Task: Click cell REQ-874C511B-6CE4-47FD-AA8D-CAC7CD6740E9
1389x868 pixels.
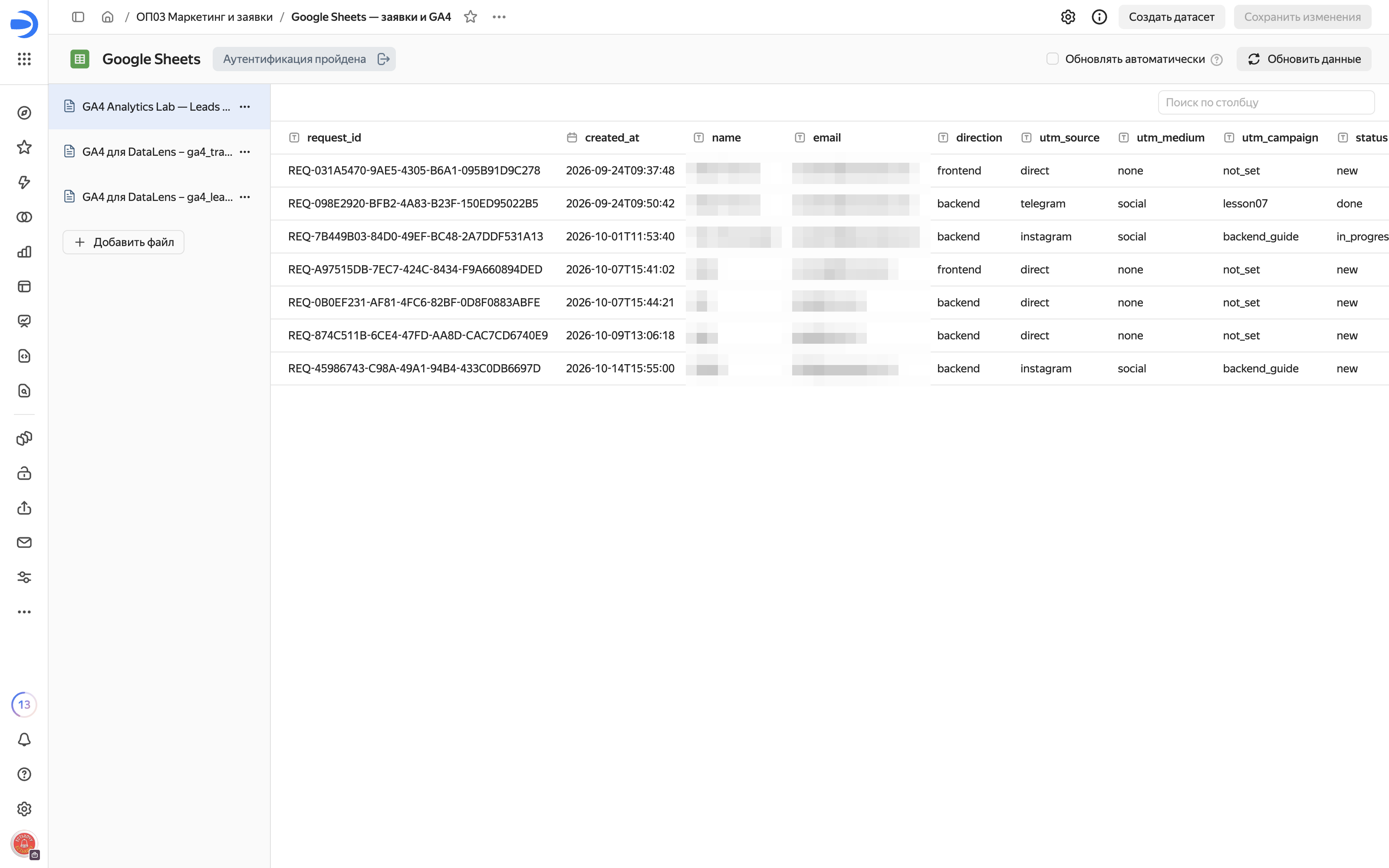Action: pyautogui.click(x=418, y=335)
